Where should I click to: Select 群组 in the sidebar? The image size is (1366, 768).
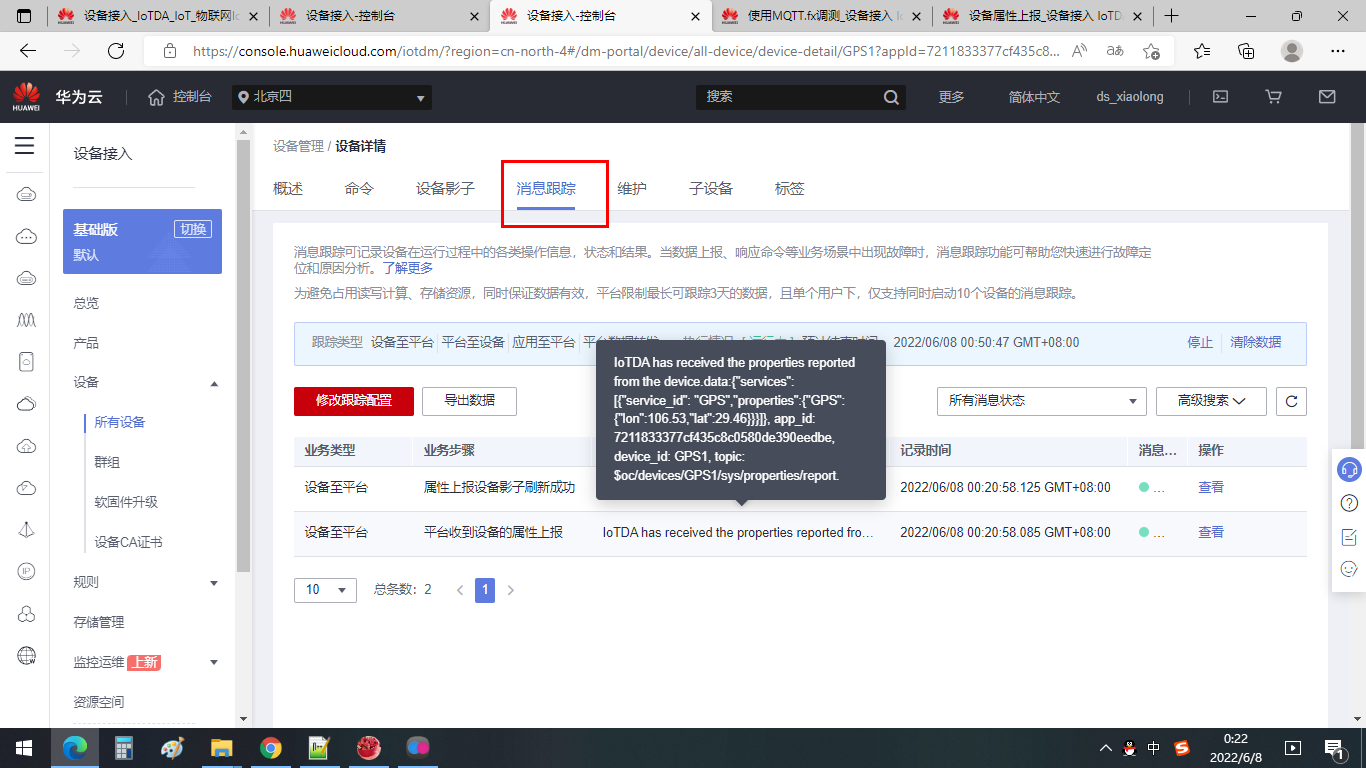point(107,463)
